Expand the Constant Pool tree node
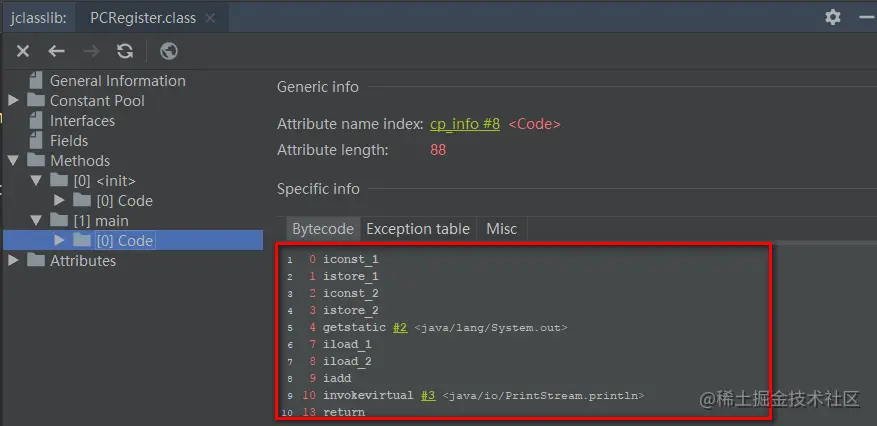 point(13,101)
